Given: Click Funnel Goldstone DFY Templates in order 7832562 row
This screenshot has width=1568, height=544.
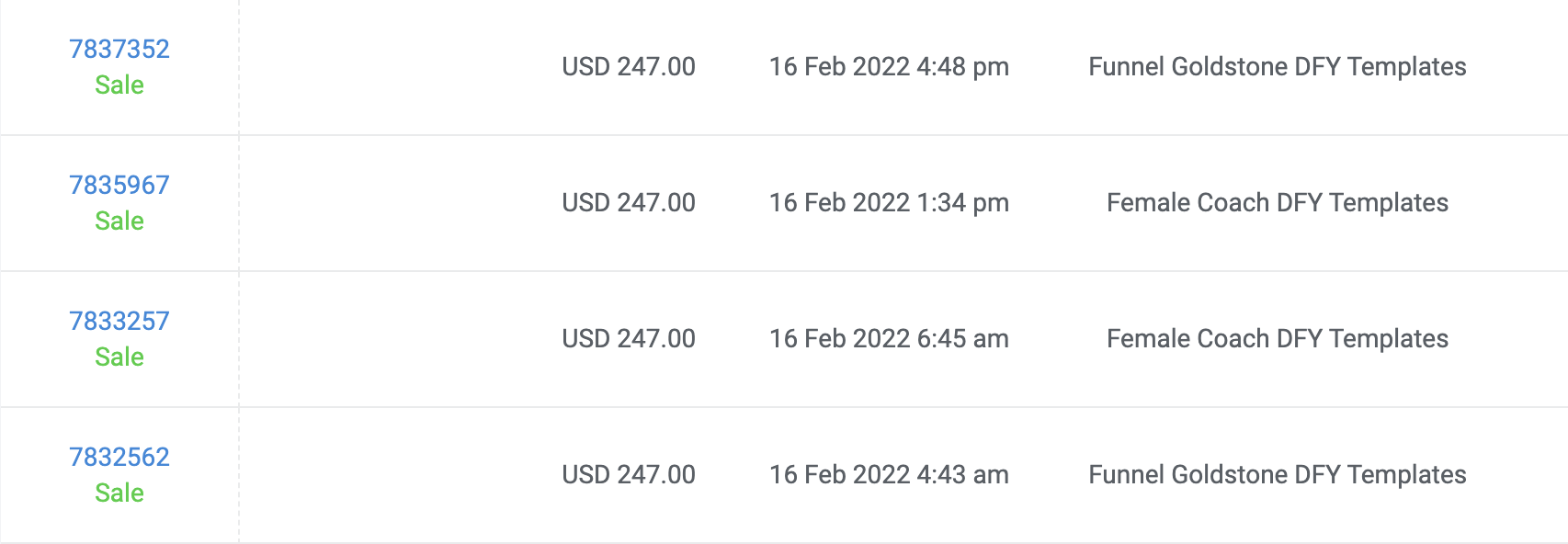Looking at the screenshot, I should click(x=1277, y=475).
